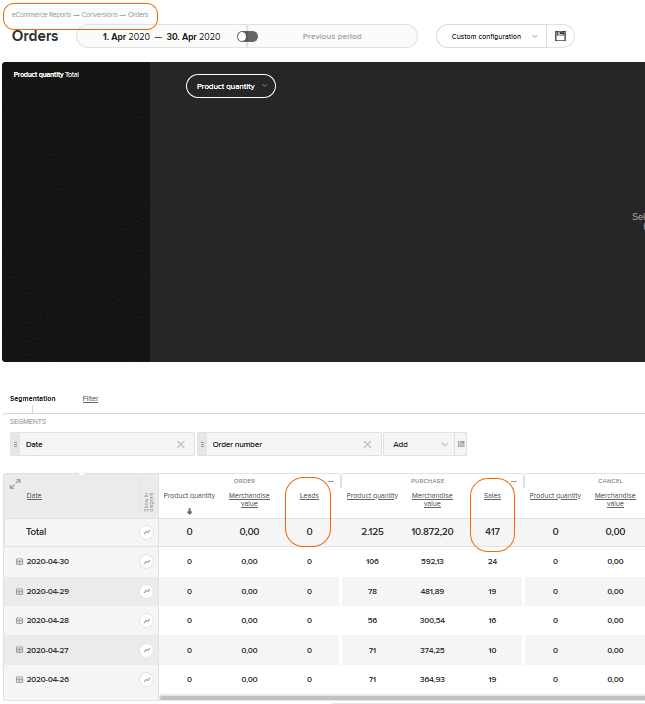Screen dimensions: 645x704
Task: Show Total row in diagram
Action: tap(146, 532)
